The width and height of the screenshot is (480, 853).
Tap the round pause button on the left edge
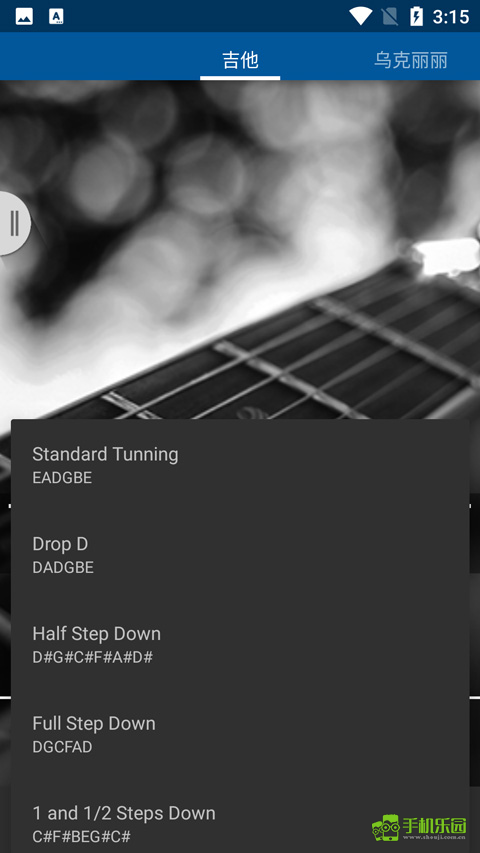pos(14,223)
